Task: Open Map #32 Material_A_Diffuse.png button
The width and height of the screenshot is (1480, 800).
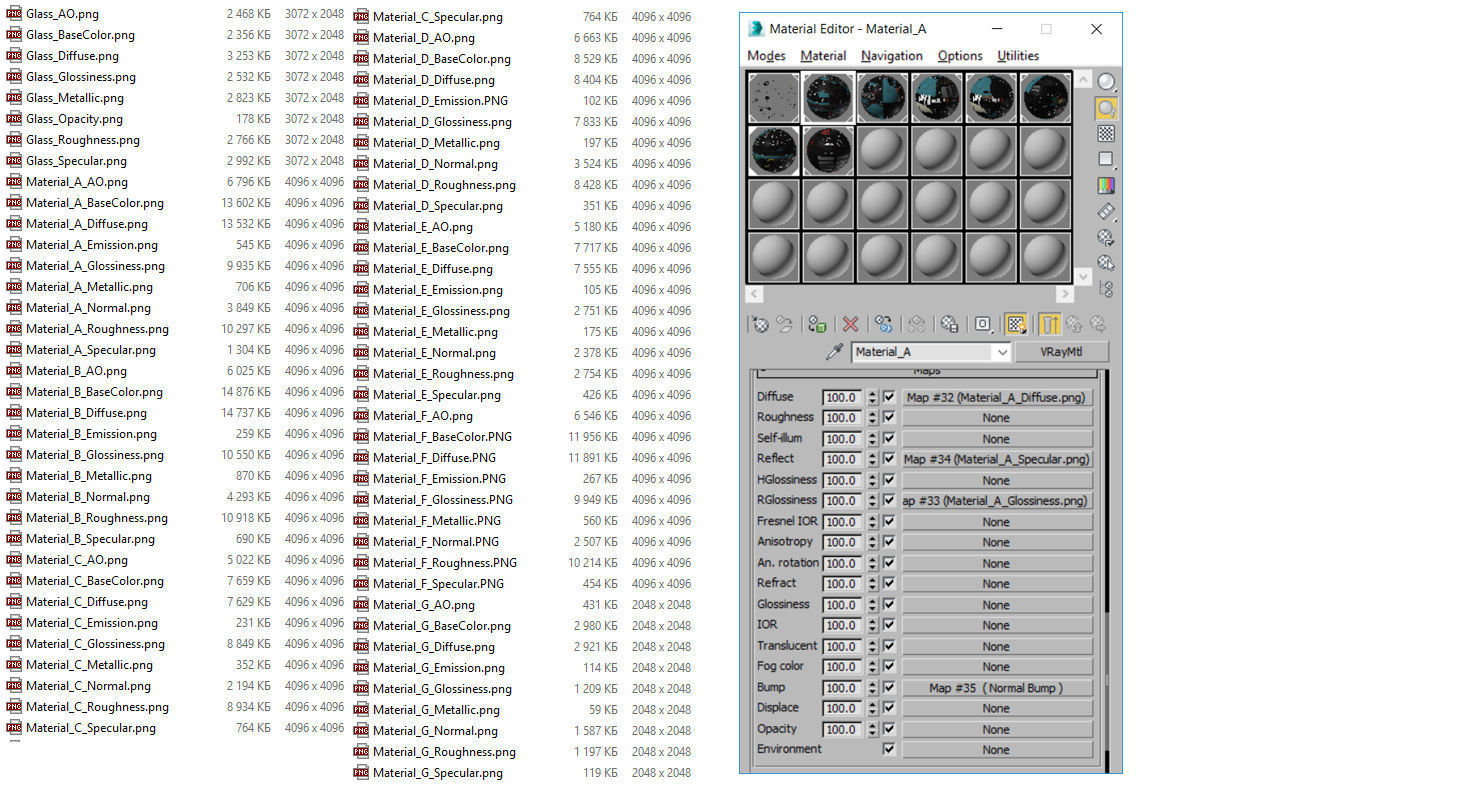Action: (x=996, y=397)
